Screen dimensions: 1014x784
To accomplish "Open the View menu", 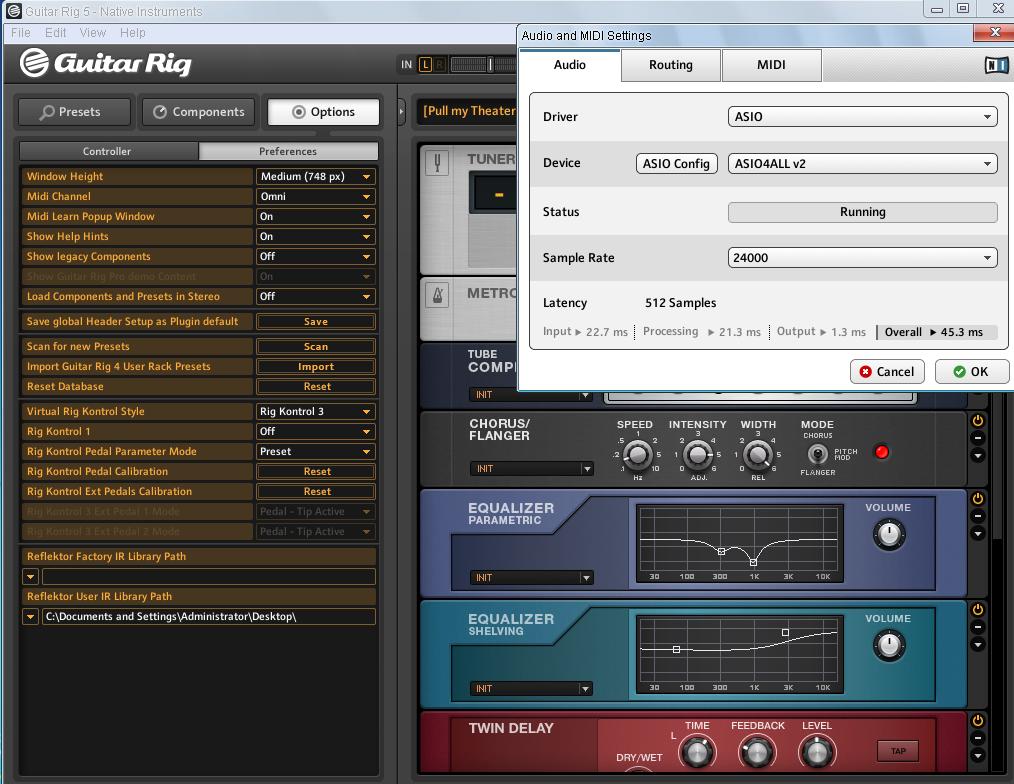I will pyautogui.click(x=93, y=33).
